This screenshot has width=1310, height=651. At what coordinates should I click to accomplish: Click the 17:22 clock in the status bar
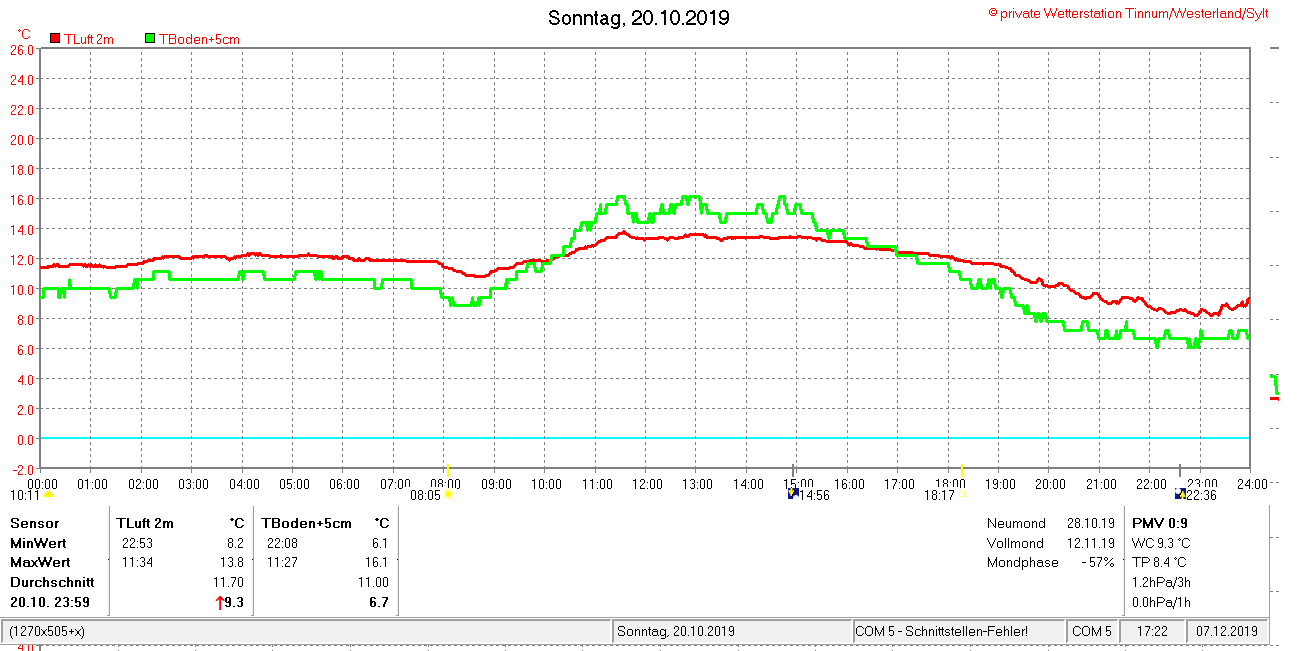[1153, 632]
